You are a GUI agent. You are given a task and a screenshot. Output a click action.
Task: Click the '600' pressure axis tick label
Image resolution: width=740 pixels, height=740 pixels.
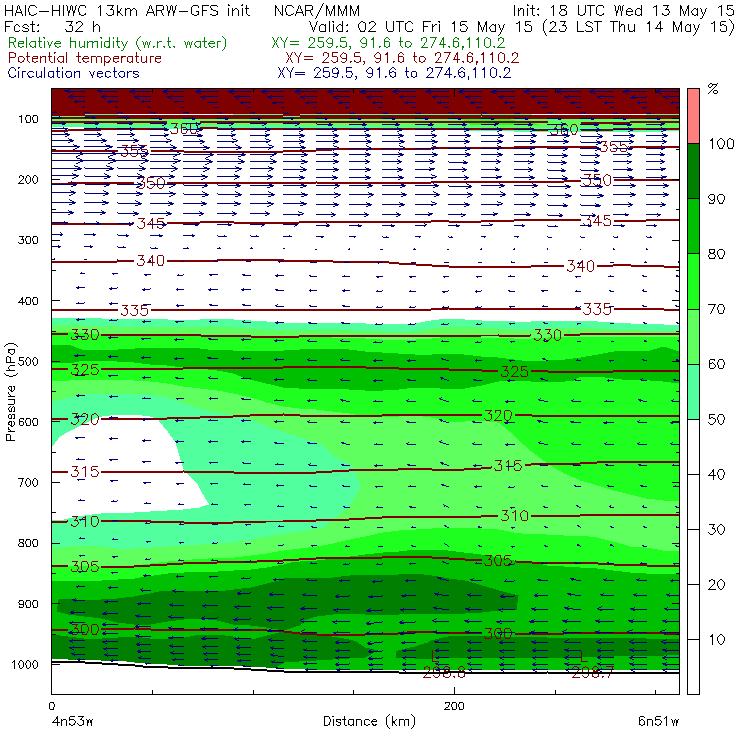tap(28, 422)
